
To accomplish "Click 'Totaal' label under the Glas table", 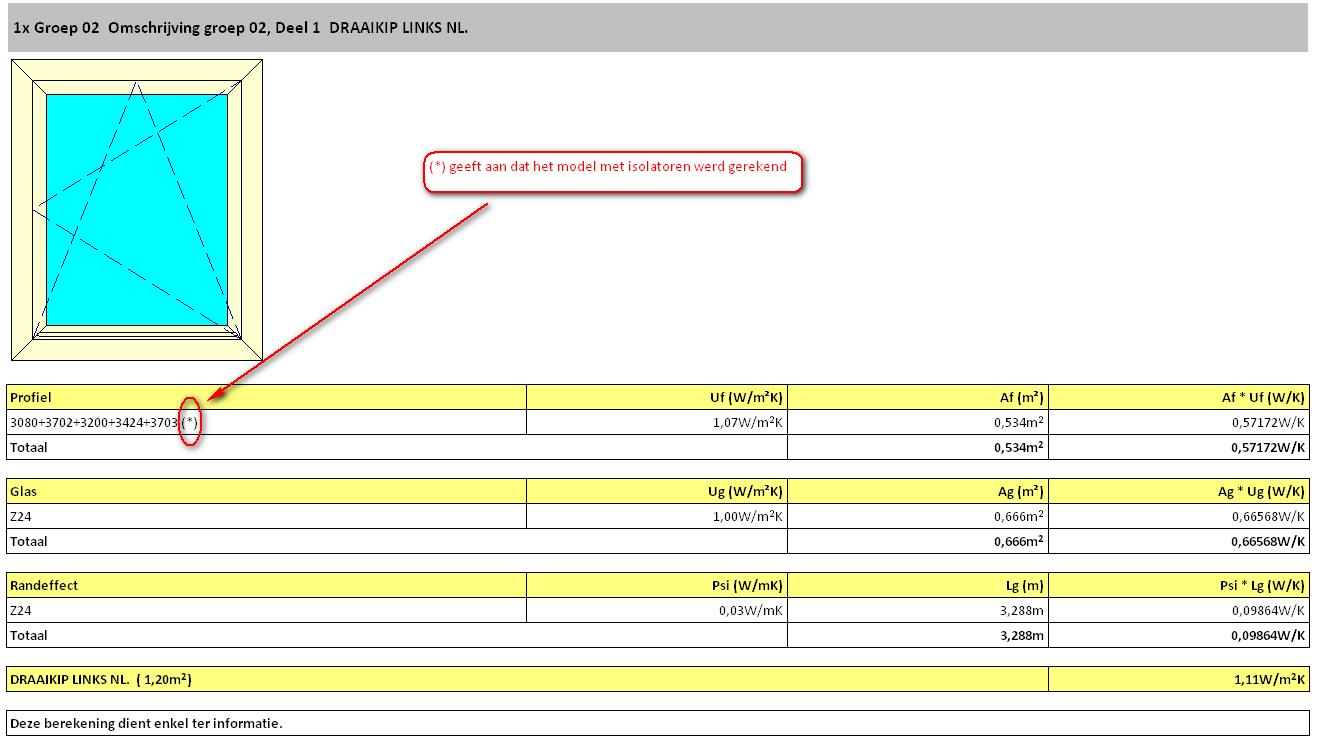I will [x=28, y=541].
